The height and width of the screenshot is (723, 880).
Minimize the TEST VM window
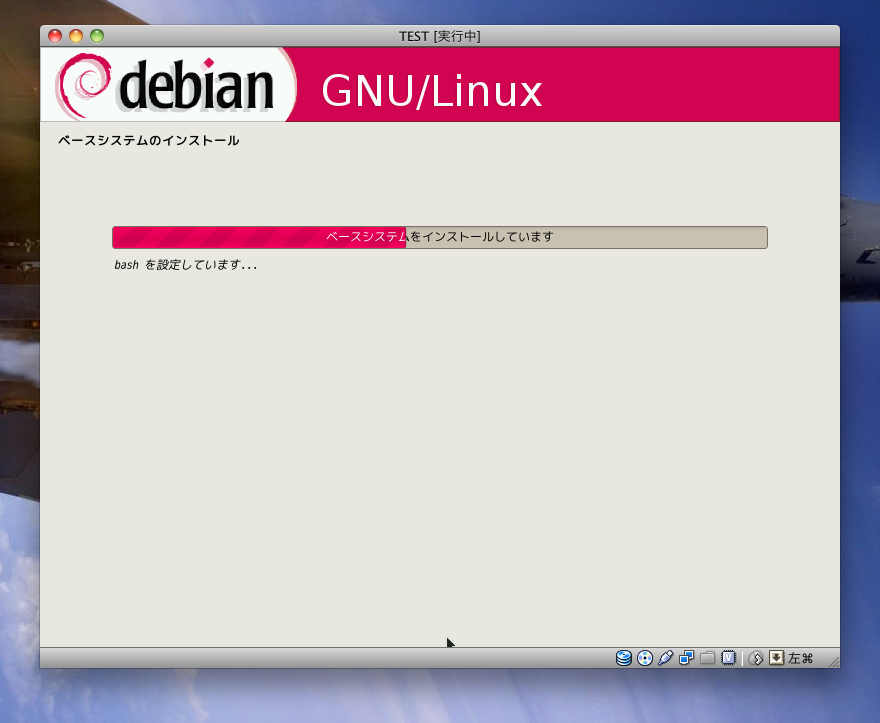[76, 36]
